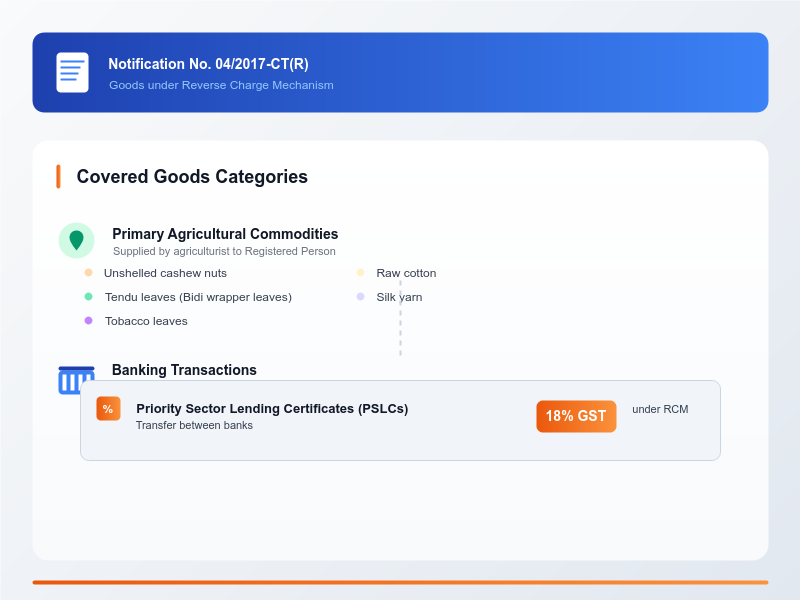Click the Transfer between banks text

194,426
